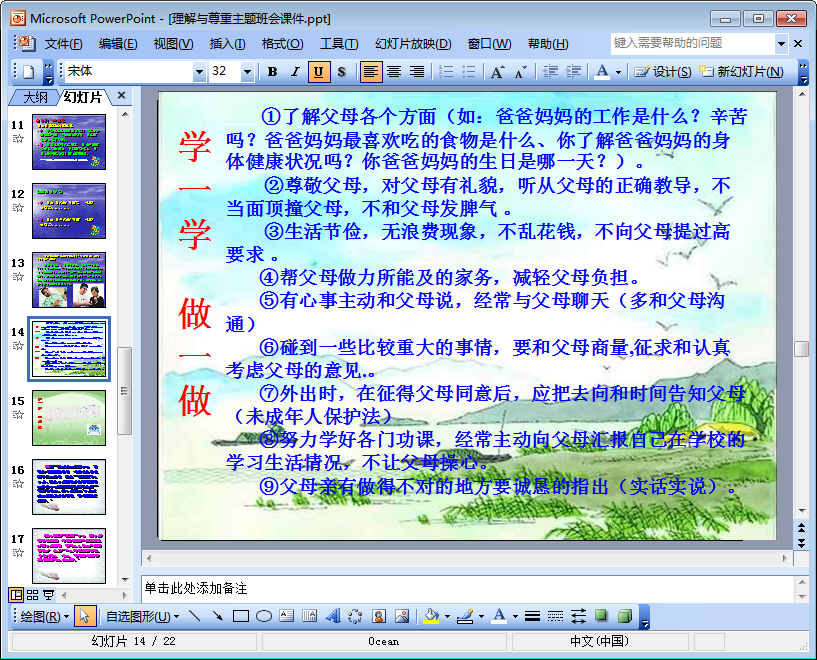Open the font size dropdown

(x=247, y=72)
